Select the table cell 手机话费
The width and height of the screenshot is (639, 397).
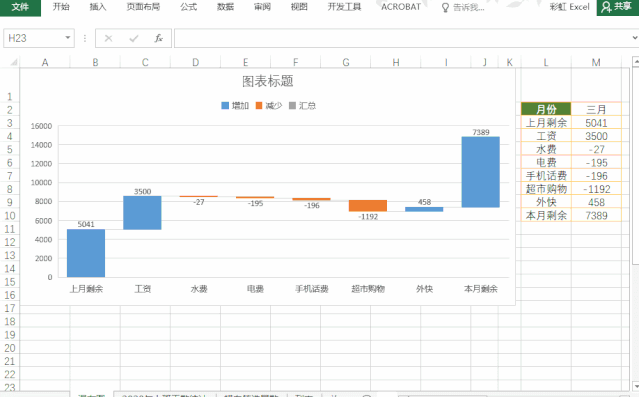(x=546, y=176)
